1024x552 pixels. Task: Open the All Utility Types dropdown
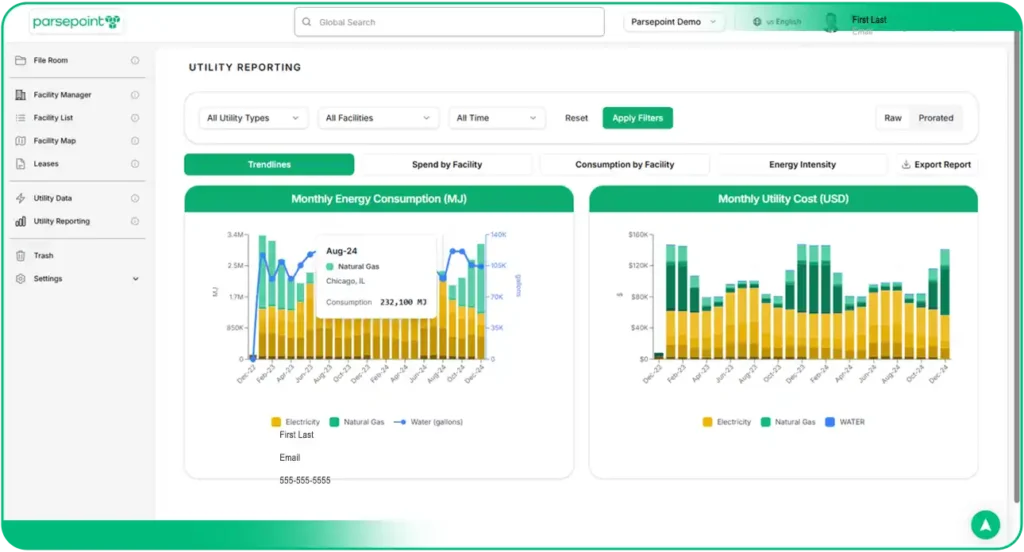(x=253, y=118)
